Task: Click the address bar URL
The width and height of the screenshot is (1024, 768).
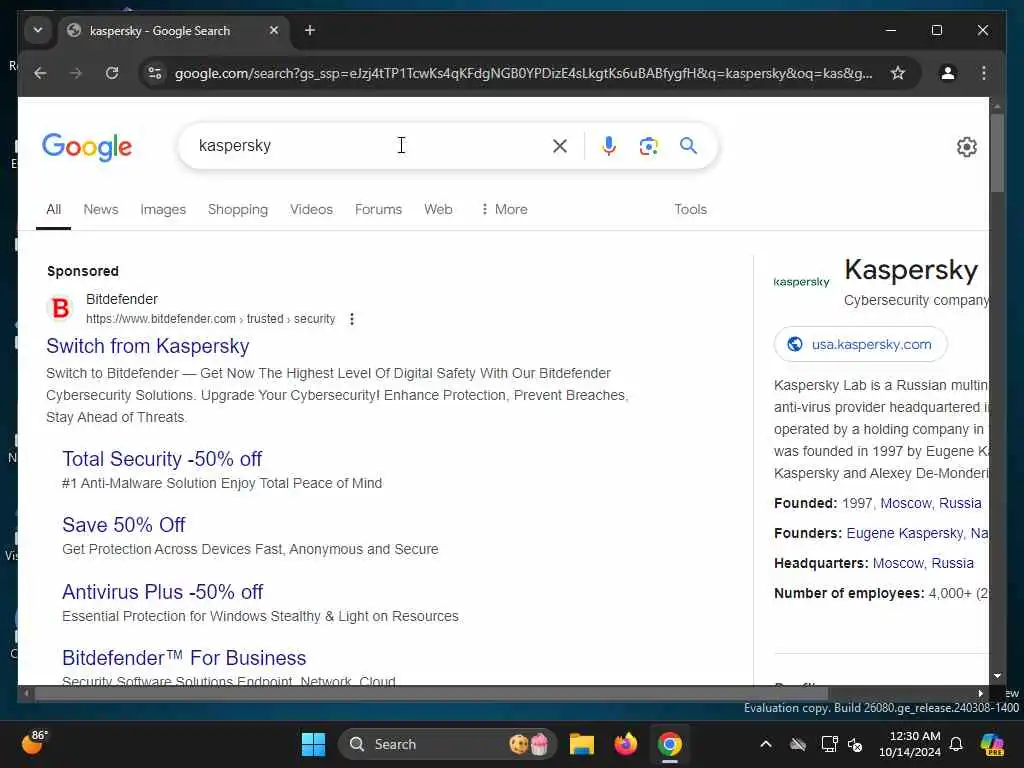Action: point(523,73)
